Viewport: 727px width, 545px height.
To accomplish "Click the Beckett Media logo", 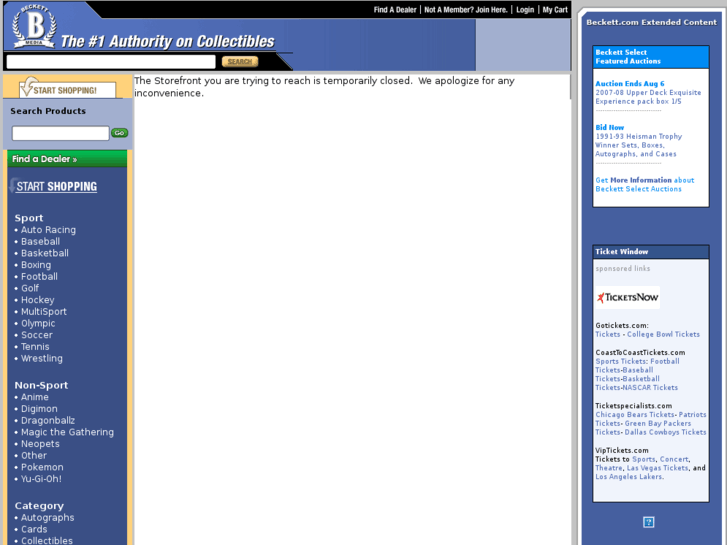I will coord(34,26).
